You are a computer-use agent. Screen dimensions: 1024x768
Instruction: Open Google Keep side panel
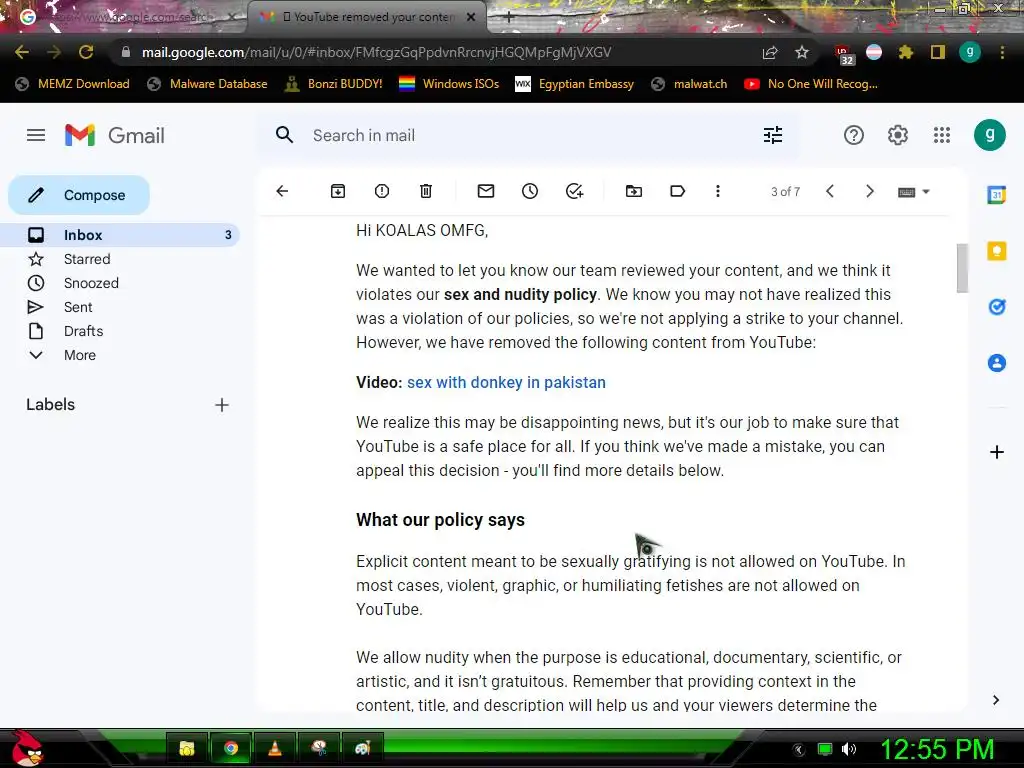coord(997,251)
